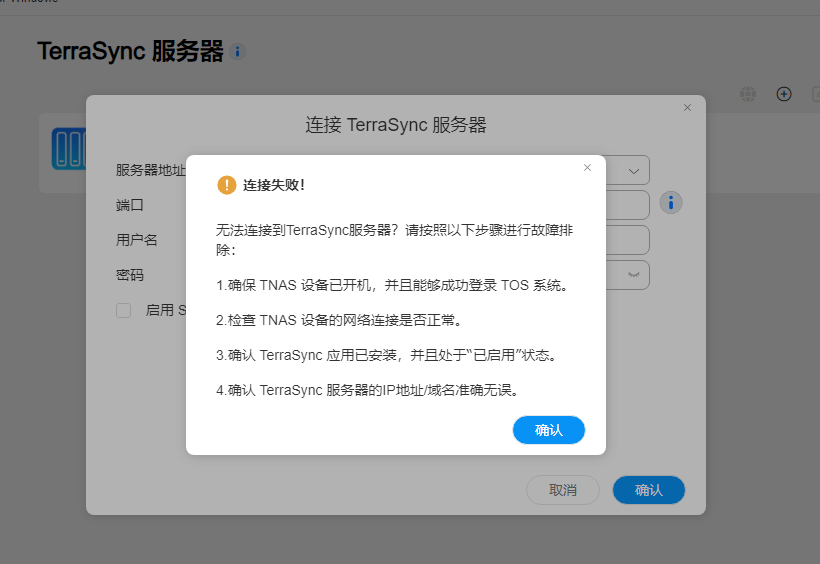820x564 pixels.
Task: Click the 连接失败! heading text
Action: [x=274, y=185]
